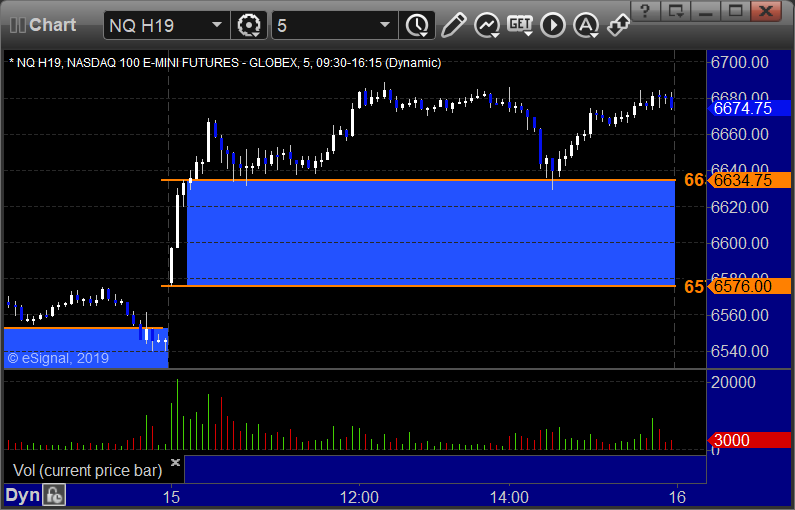Select the upper orange line at 6634.75
795x510 pixels.
418,180
